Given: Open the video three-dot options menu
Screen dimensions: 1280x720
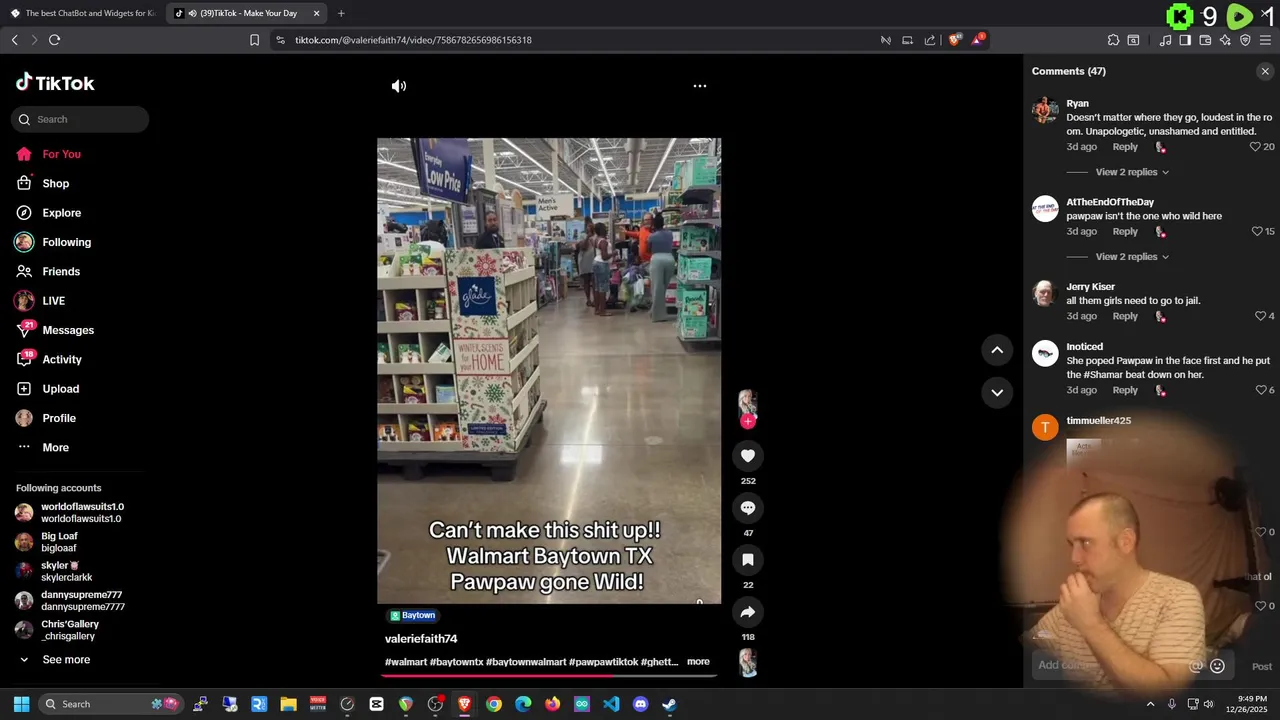Looking at the screenshot, I should tap(700, 86).
